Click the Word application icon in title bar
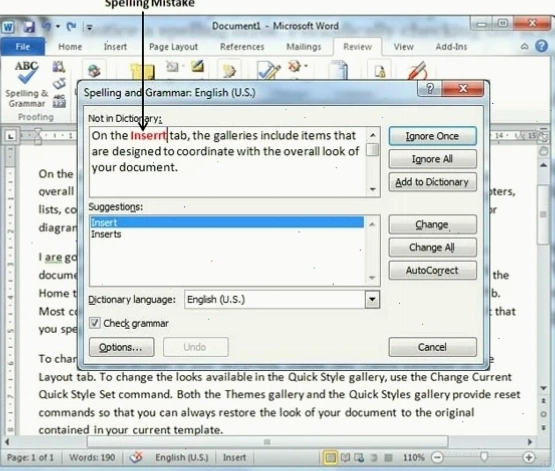 [x=8, y=27]
